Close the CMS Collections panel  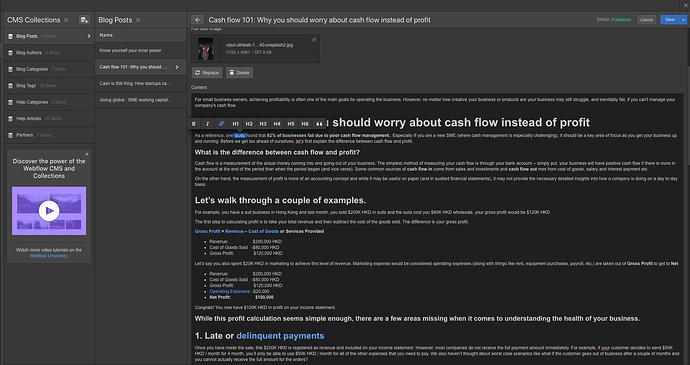pyautogui.click(x=66, y=20)
